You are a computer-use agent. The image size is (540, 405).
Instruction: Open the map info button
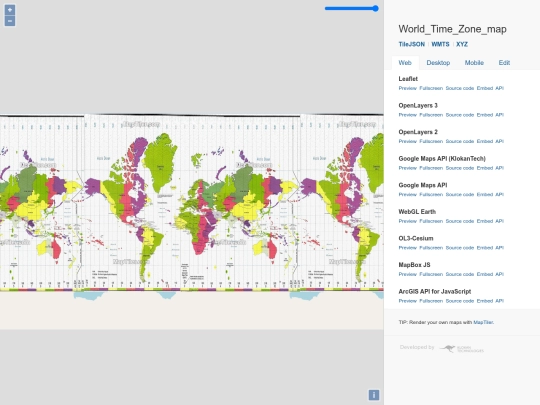(x=374, y=395)
